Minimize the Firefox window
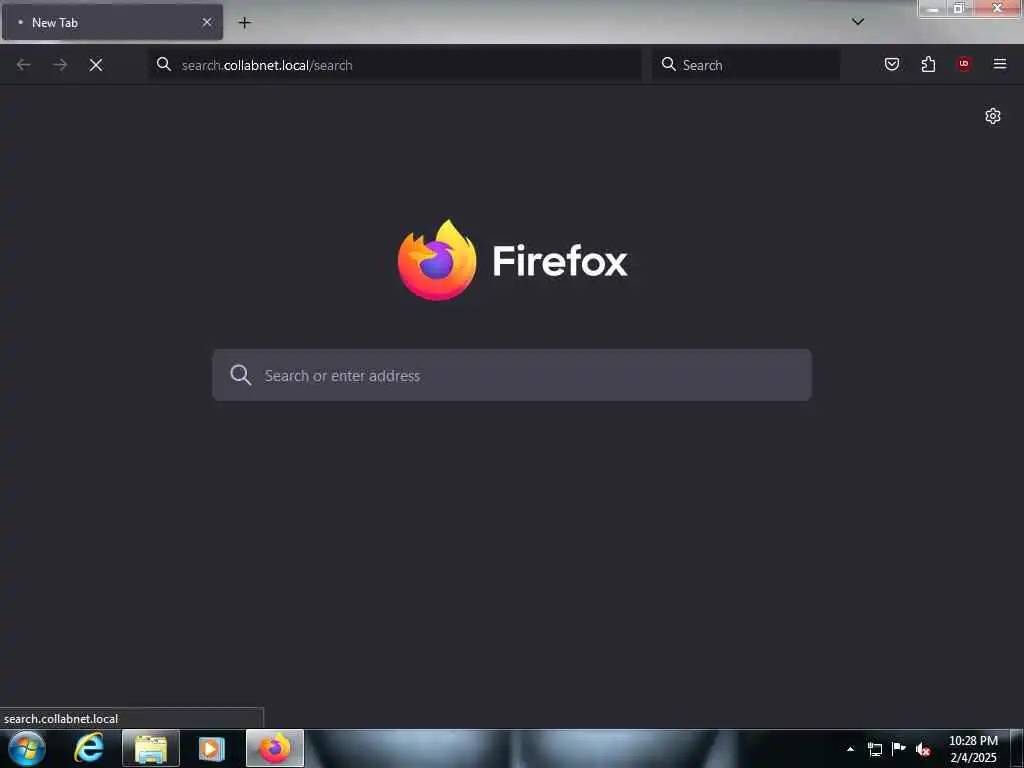The width and height of the screenshot is (1024, 768). (x=933, y=8)
